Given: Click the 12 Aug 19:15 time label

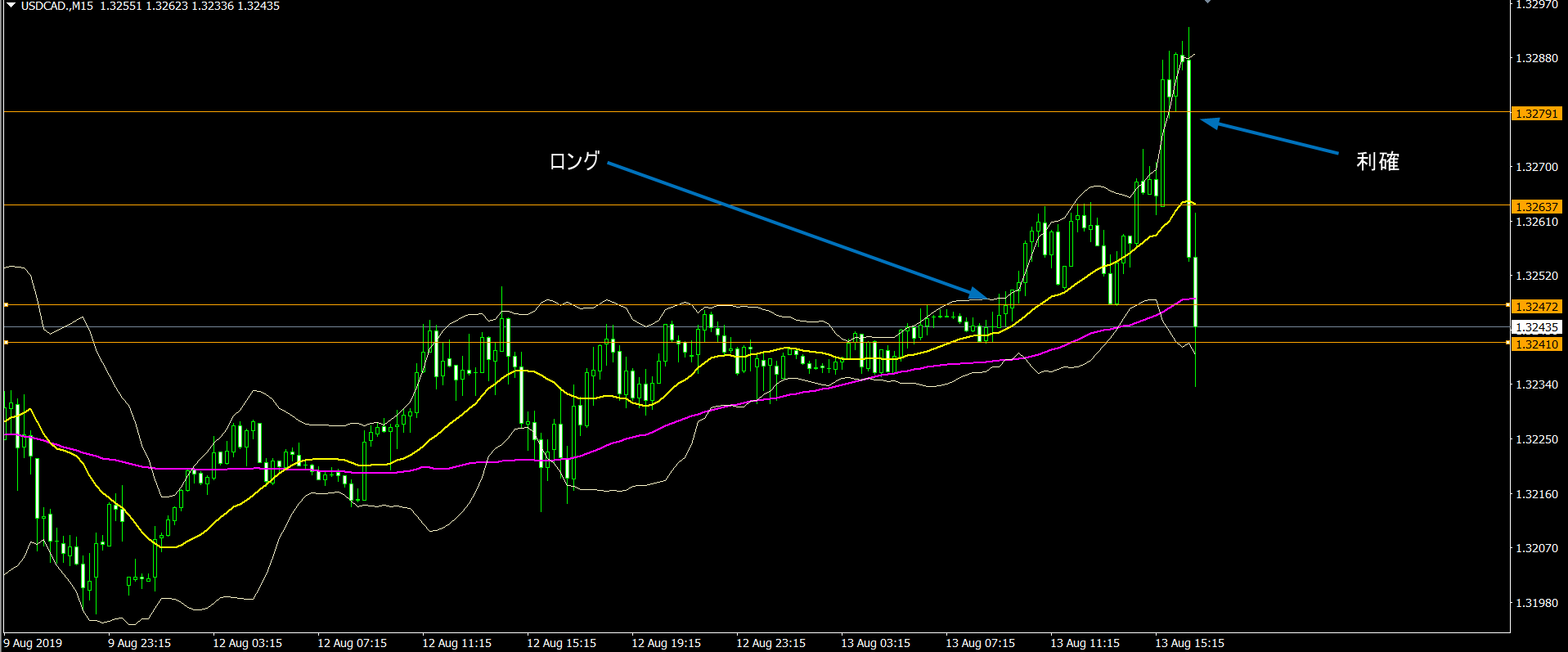Looking at the screenshot, I should pos(667,643).
